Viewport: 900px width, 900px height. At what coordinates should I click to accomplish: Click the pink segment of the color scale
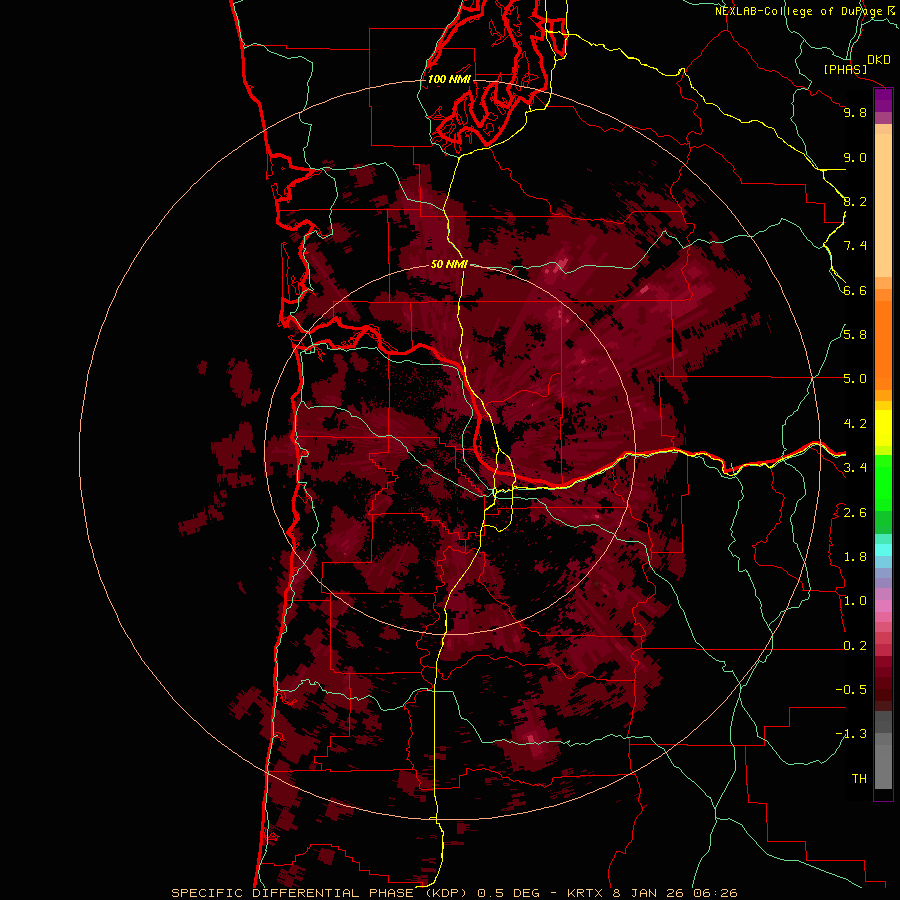883,606
